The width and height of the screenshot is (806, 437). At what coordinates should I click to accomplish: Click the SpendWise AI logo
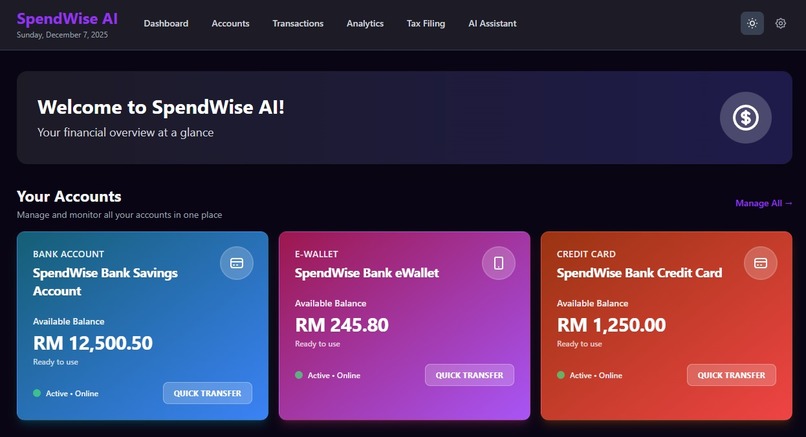67,19
